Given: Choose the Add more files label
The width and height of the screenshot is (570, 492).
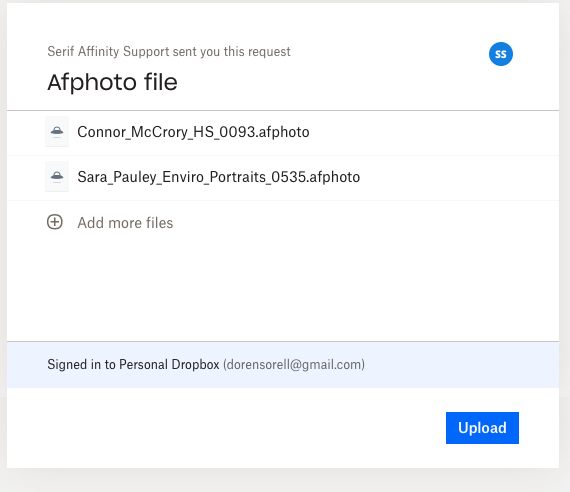Looking at the screenshot, I should click(x=125, y=223).
